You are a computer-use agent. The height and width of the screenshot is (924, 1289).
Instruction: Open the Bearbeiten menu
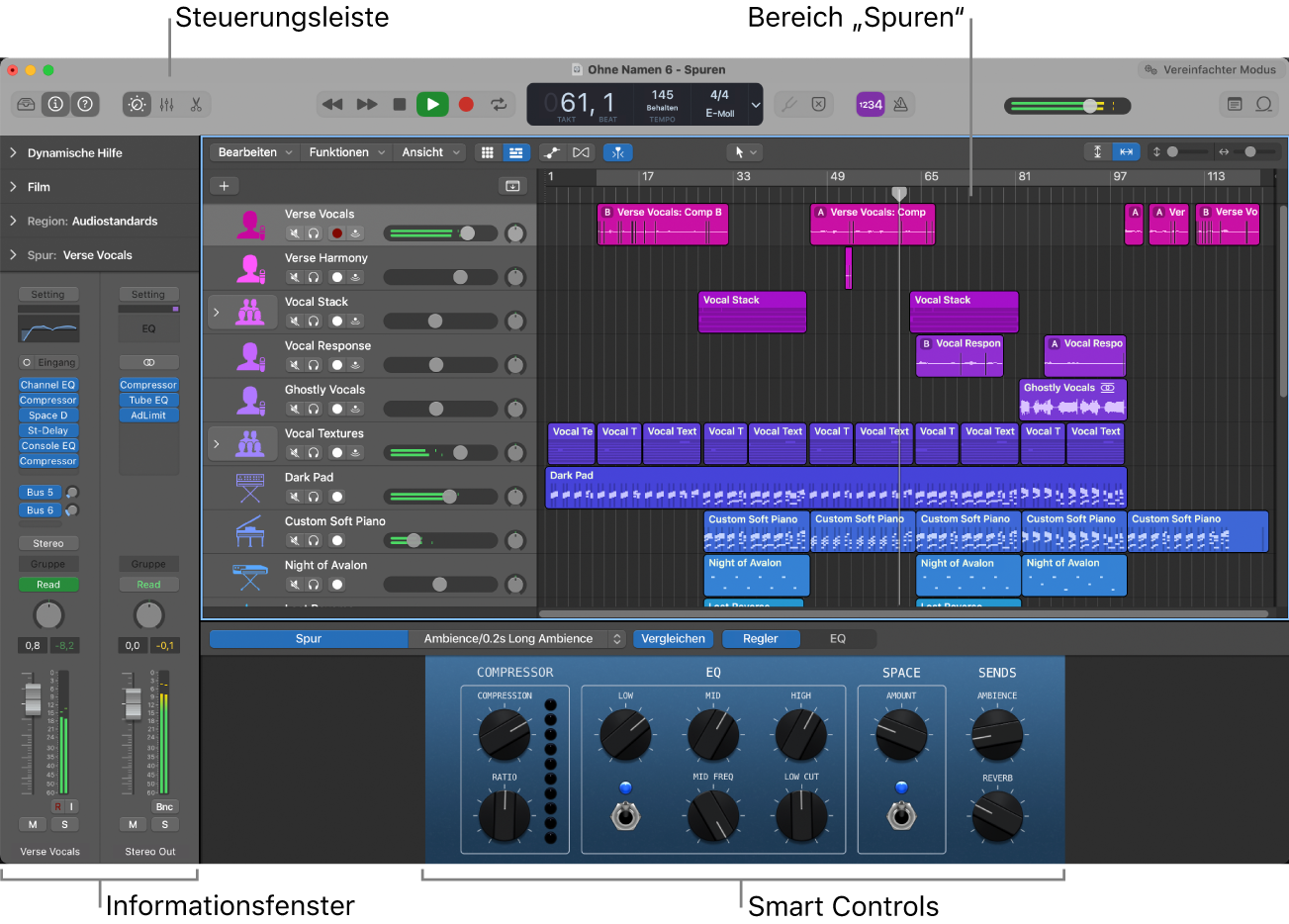tap(253, 152)
